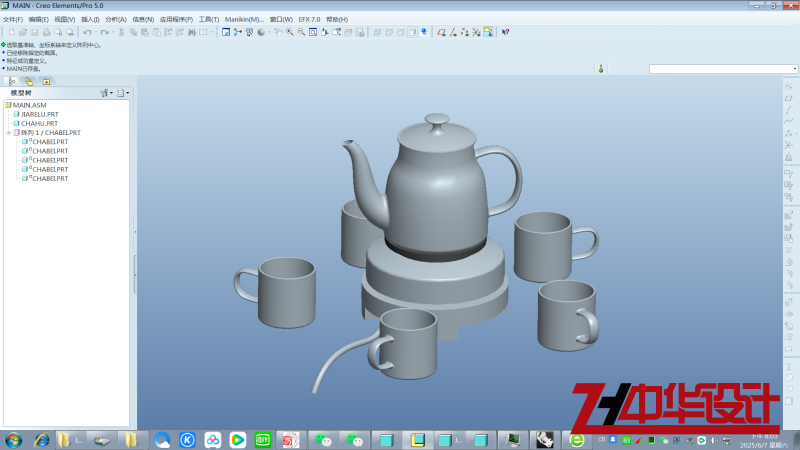Create a new file with the New icon

pyautogui.click(x=11, y=32)
